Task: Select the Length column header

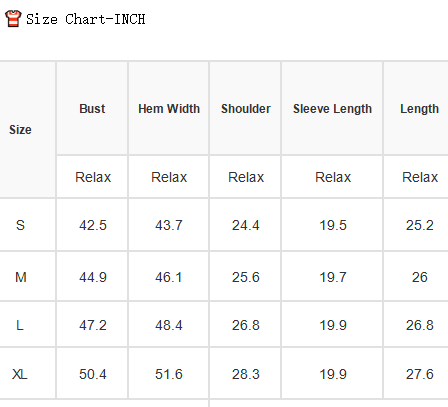Action: tap(419, 109)
